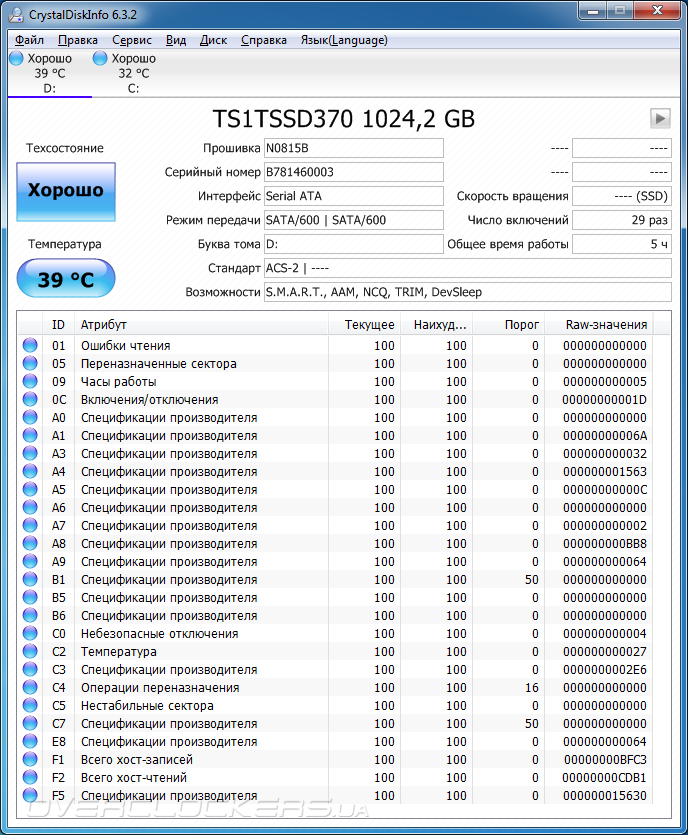688x835 pixels.
Task: Click the Стандарт field ACS-2
Action: pos(468,268)
